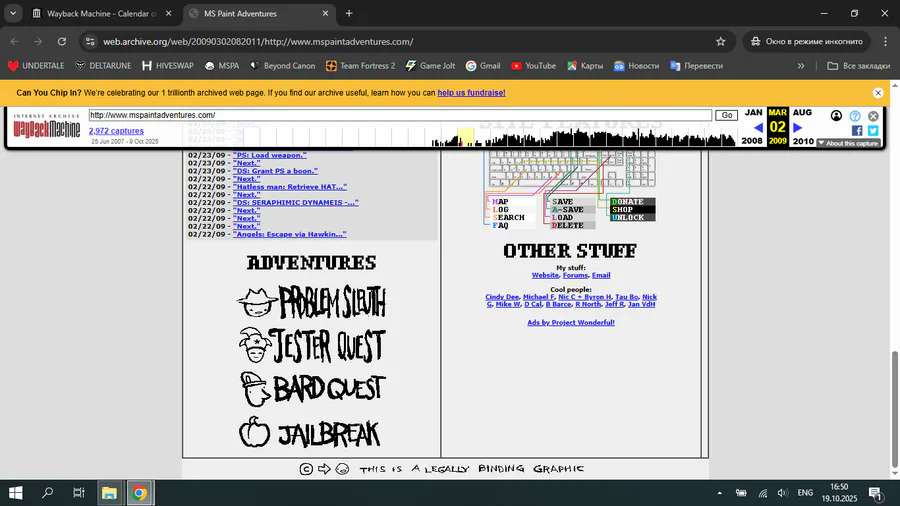Viewport: 900px width, 506px height.
Task: Go to next capture with right arrow
Action: (798, 127)
